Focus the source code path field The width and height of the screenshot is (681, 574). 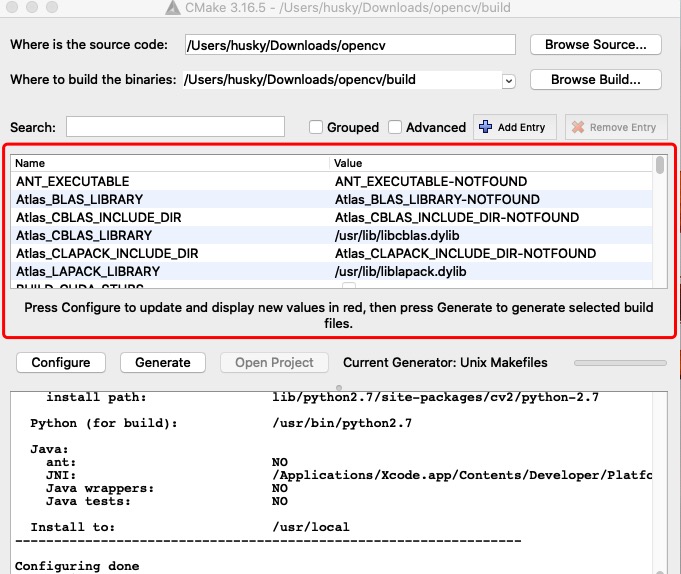pos(350,45)
